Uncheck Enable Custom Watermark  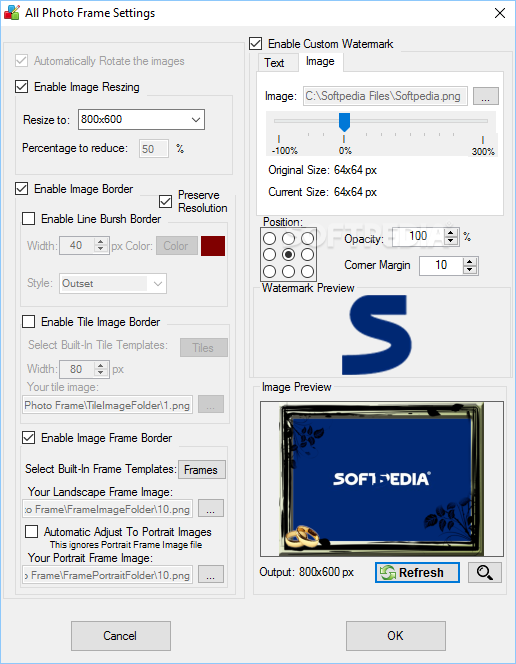point(255,43)
